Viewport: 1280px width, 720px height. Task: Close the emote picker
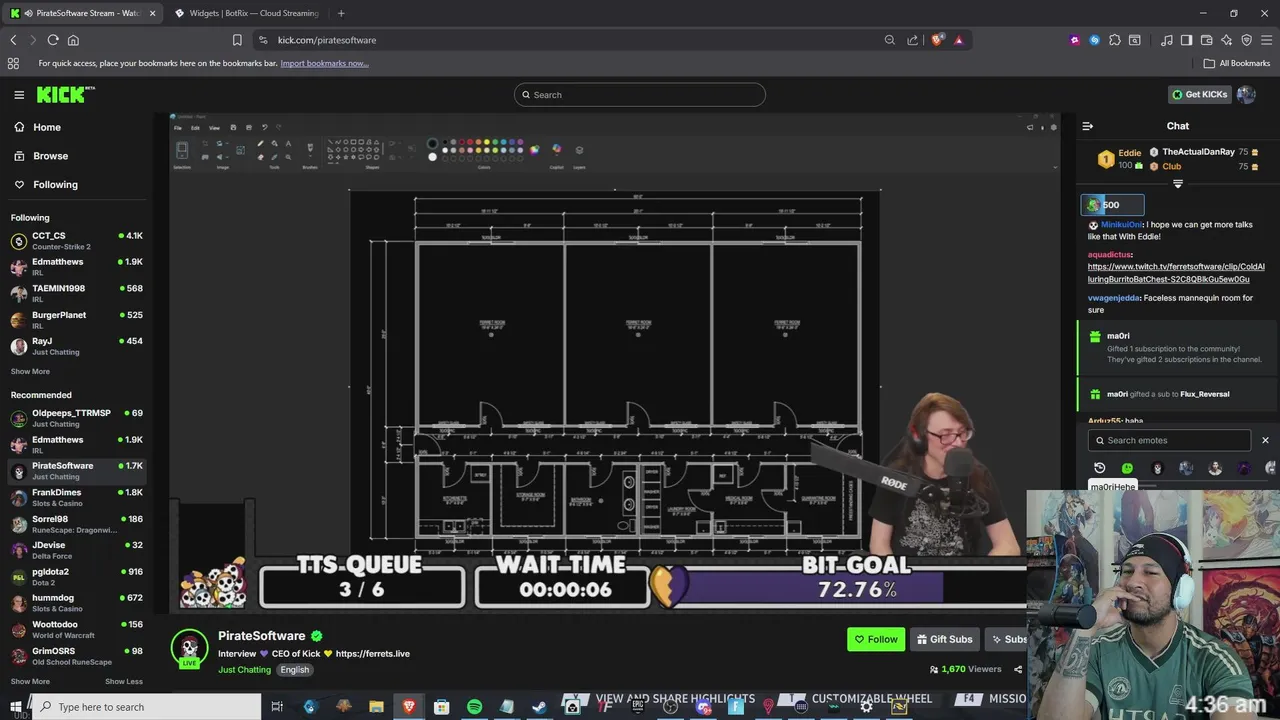point(1265,440)
